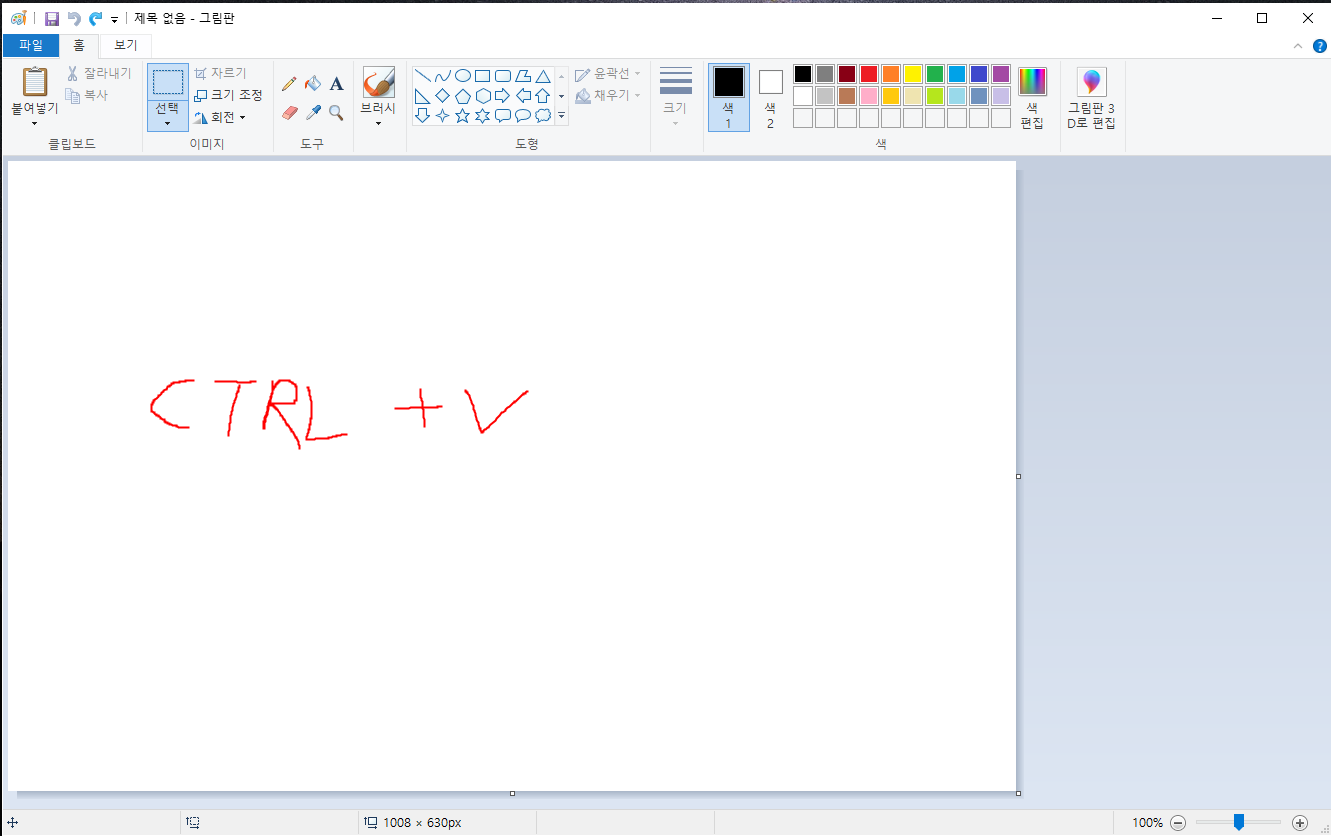Save the drawing using the floppy disk icon

(52, 19)
